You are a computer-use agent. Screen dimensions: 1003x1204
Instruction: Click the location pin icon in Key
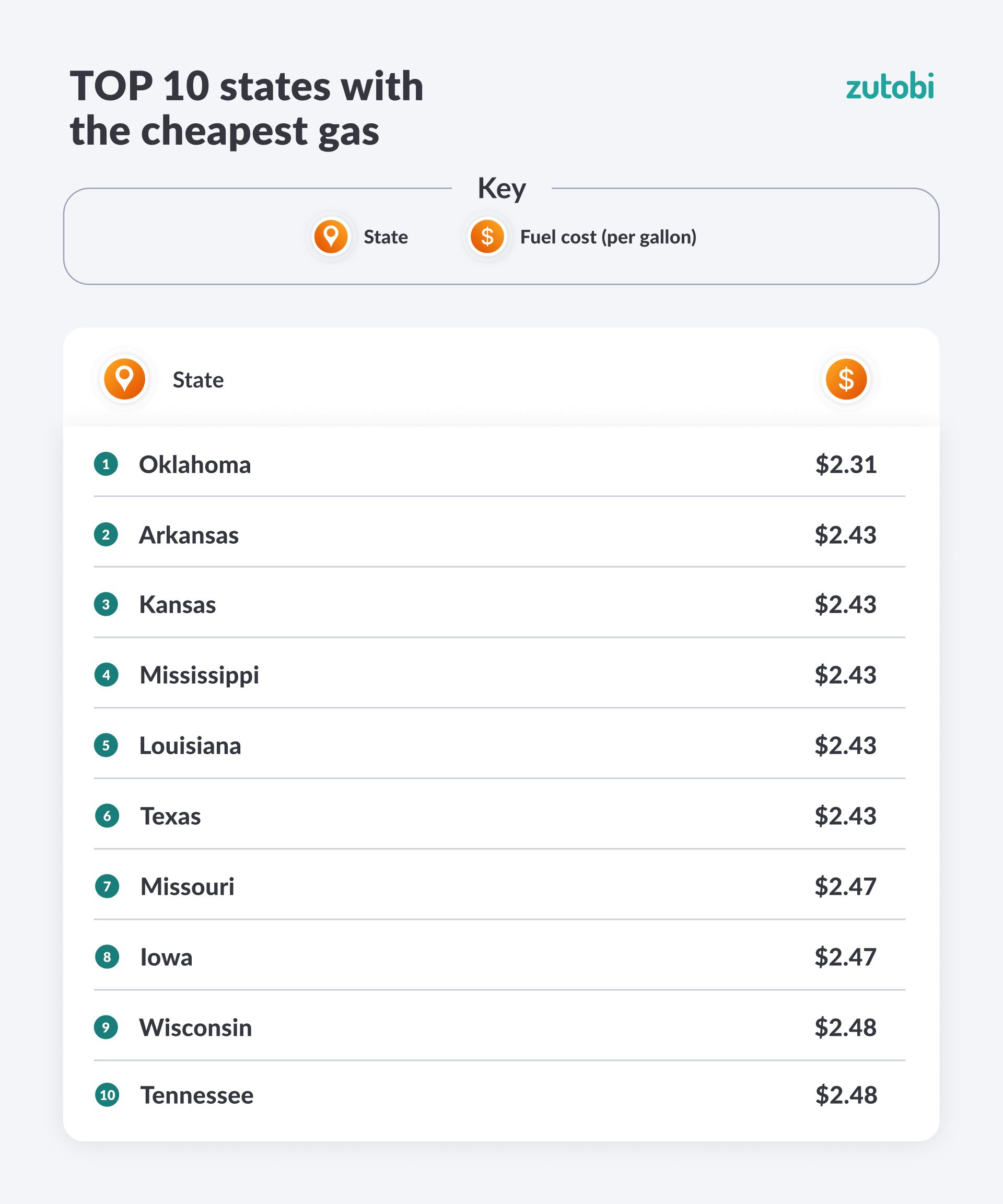pyautogui.click(x=331, y=236)
